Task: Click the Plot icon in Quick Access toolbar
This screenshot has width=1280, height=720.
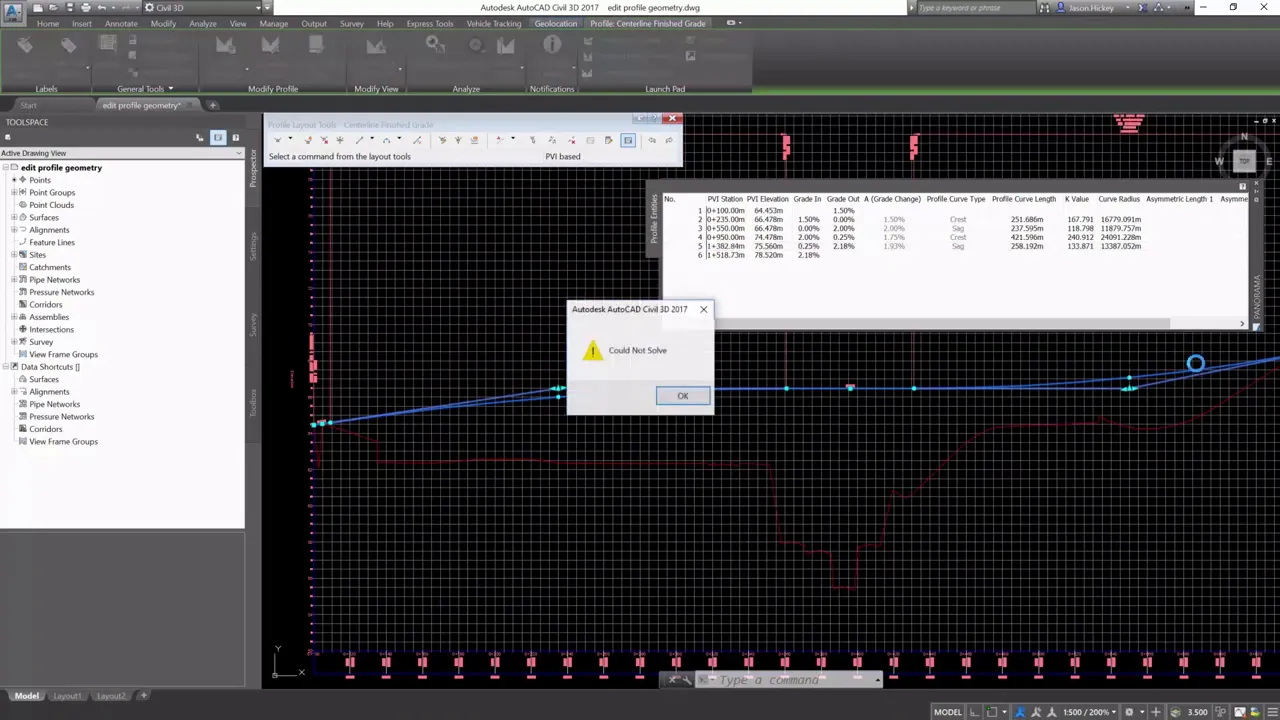Action: pyautogui.click(x=85, y=7)
